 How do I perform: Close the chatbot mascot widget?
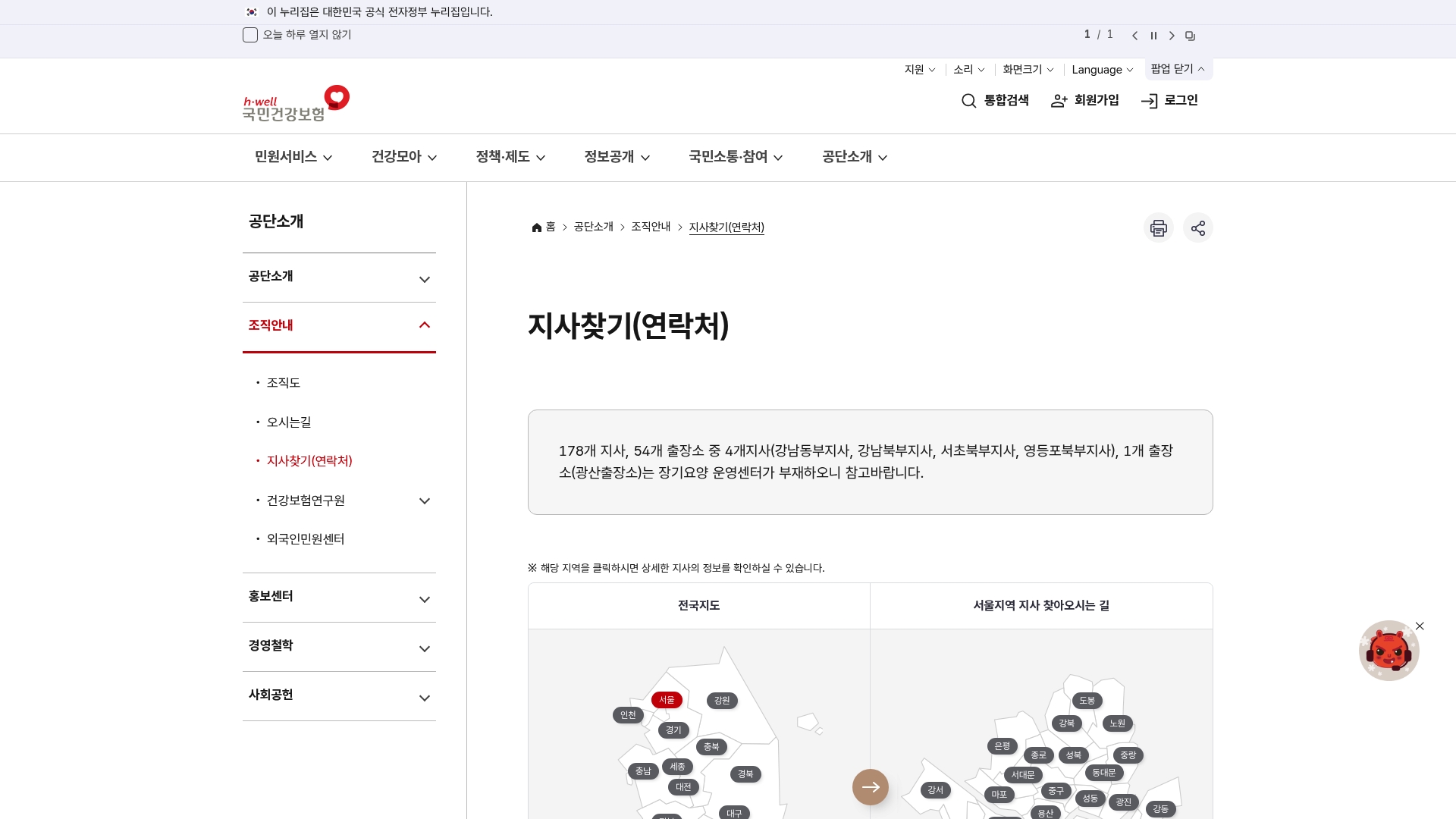tap(1420, 626)
